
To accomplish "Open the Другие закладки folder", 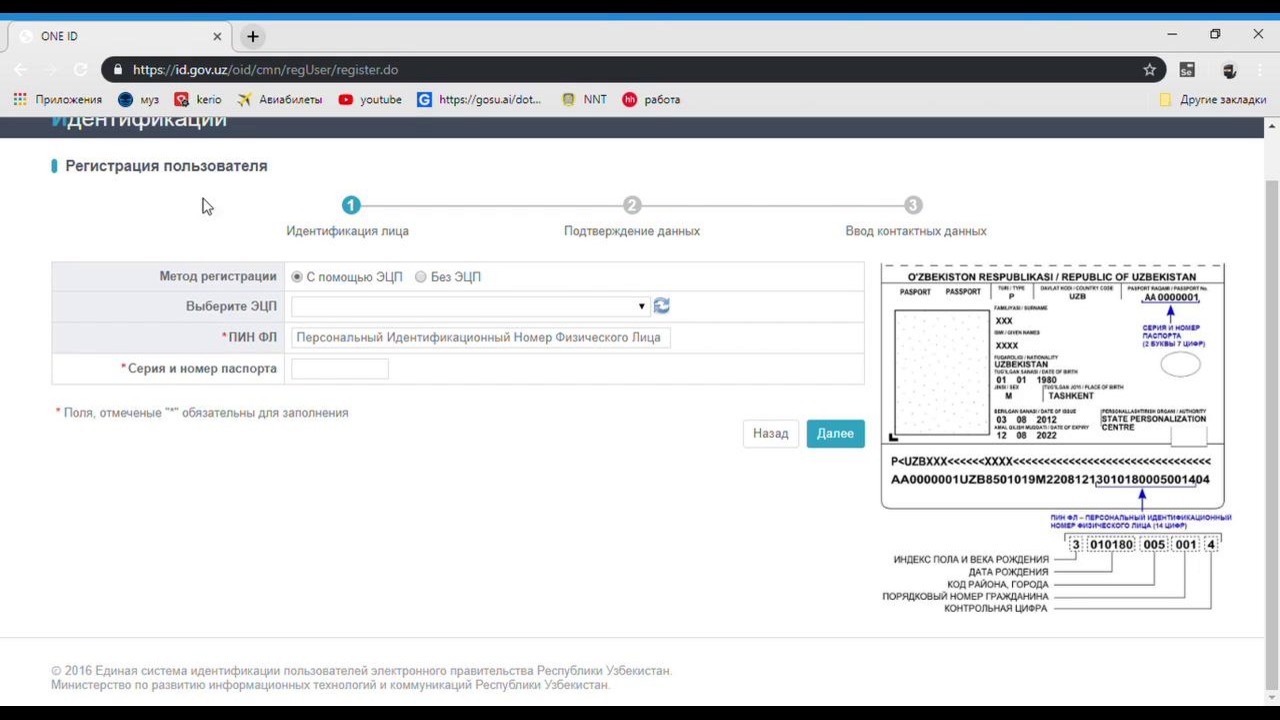I will click(x=1212, y=100).
